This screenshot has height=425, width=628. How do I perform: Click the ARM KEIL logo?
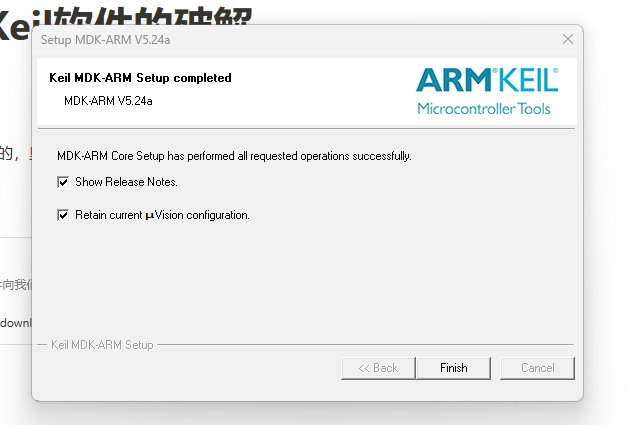click(487, 80)
